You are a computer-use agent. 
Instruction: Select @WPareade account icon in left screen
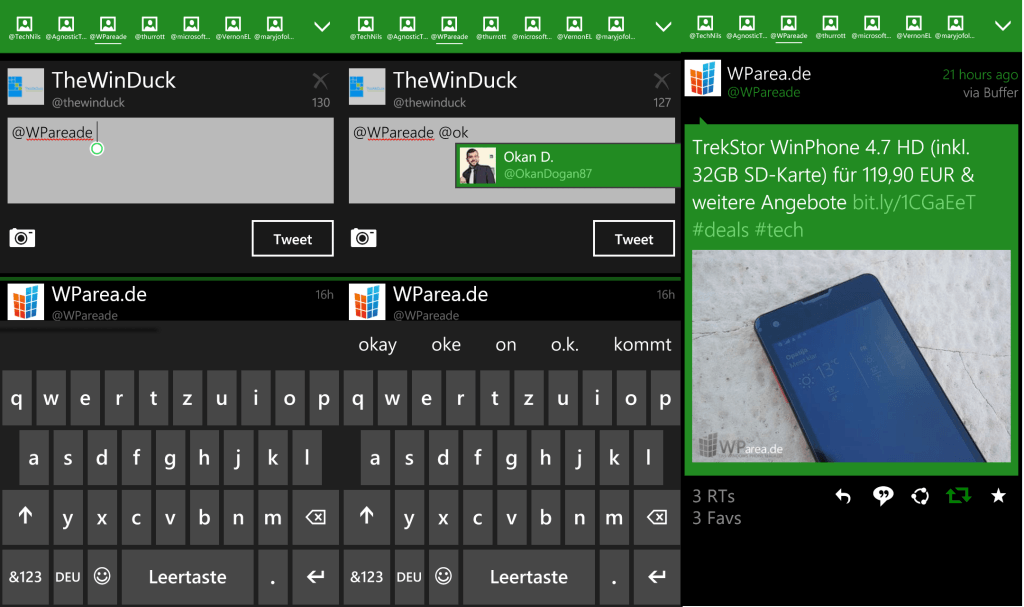pyautogui.click(x=108, y=25)
